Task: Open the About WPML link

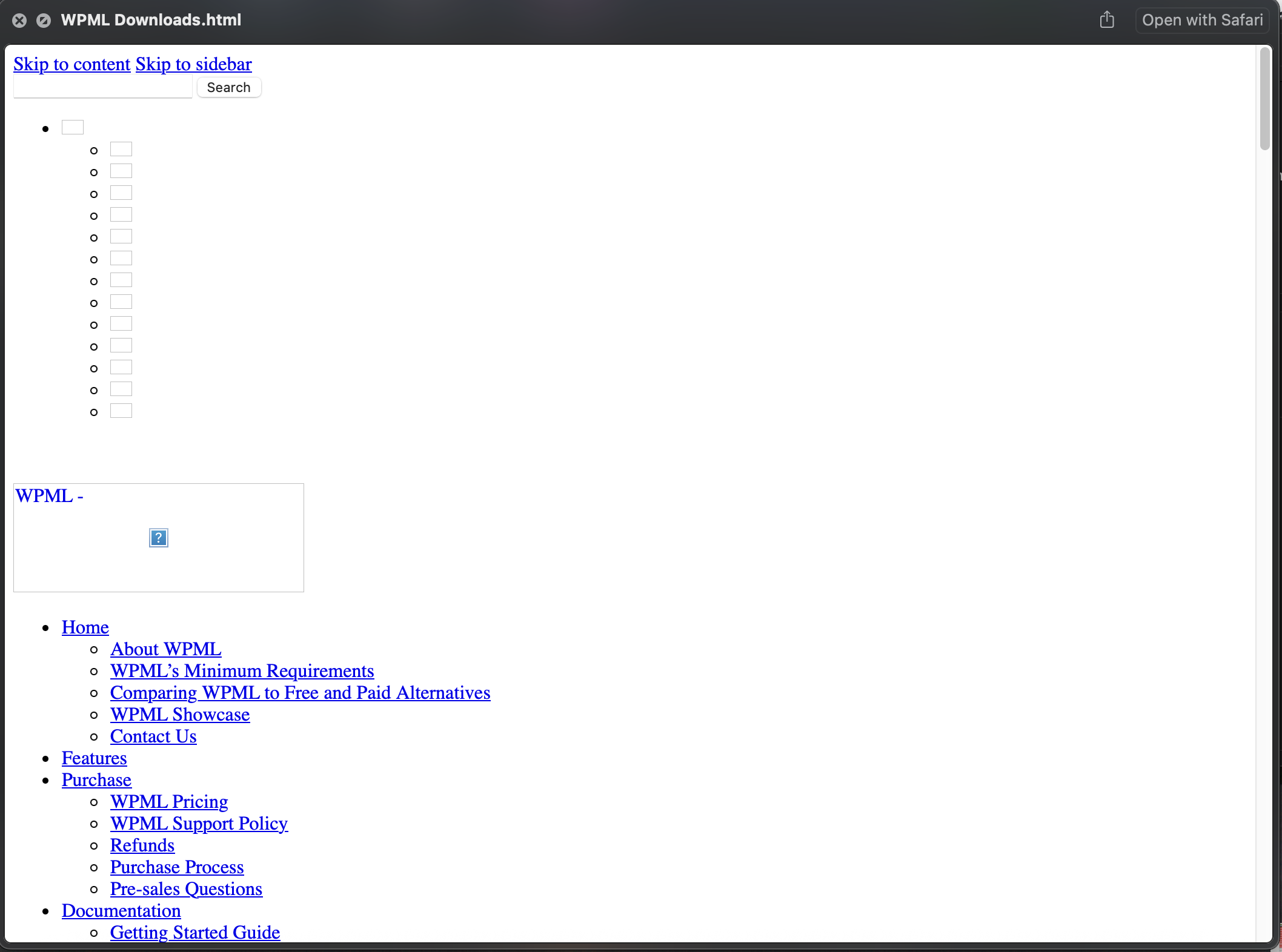Action: coord(166,649)
